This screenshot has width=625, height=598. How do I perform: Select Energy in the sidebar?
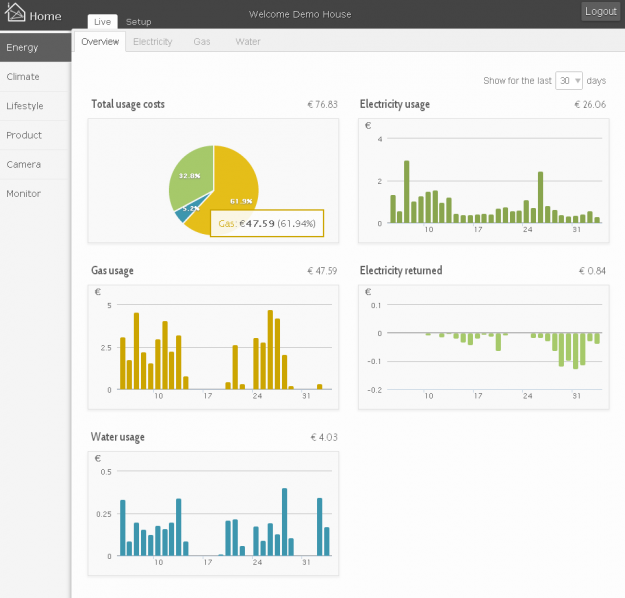point(22,47)
